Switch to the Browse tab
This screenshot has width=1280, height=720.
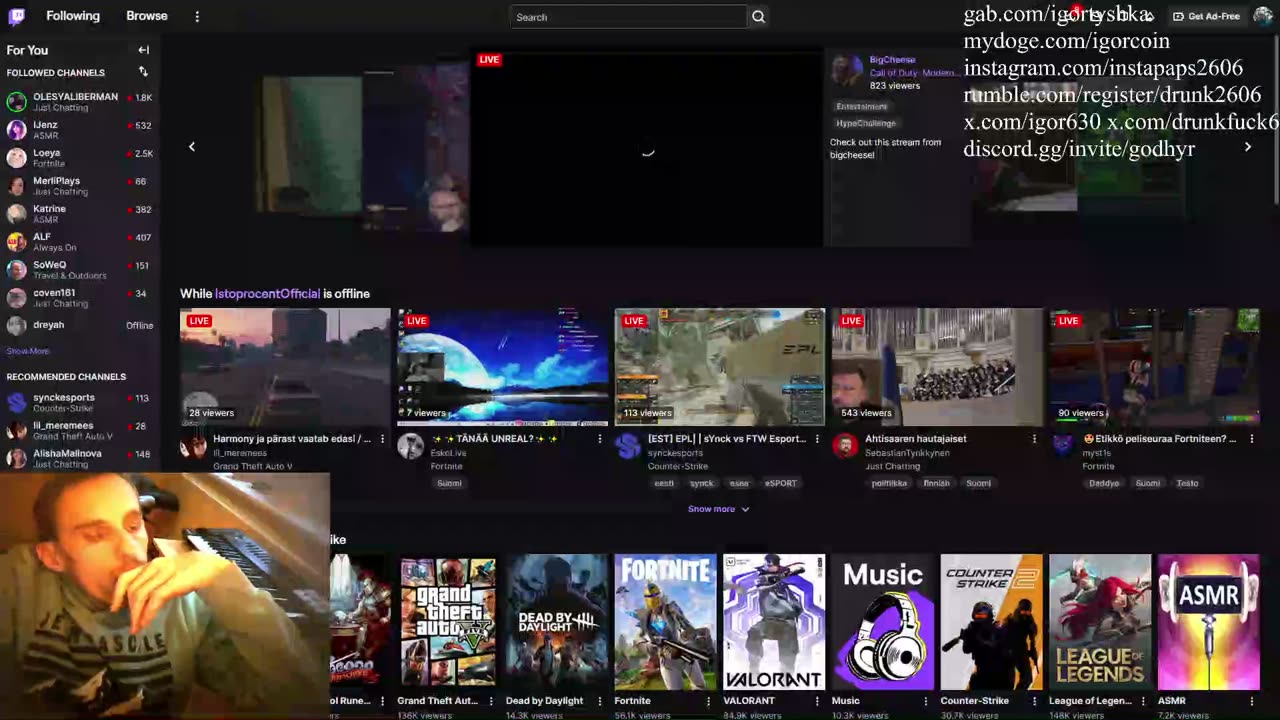tap(147, 16)
